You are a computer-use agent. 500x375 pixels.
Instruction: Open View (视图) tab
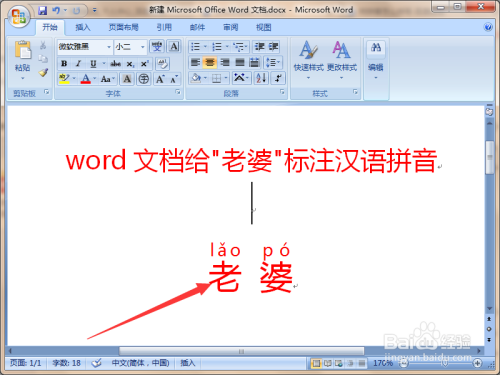(x=263, y=27)
